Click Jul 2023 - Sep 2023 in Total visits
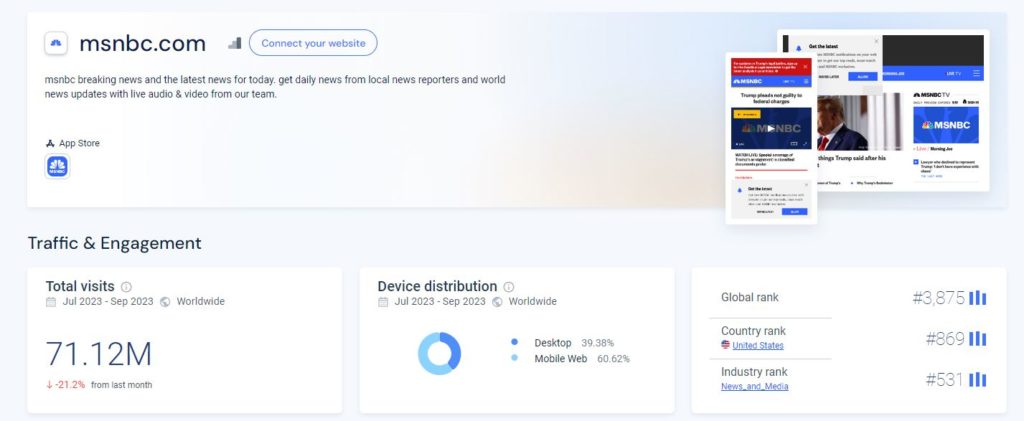Image resolution: width=1024 pixels, height=421 pixels. click(108, 302)
